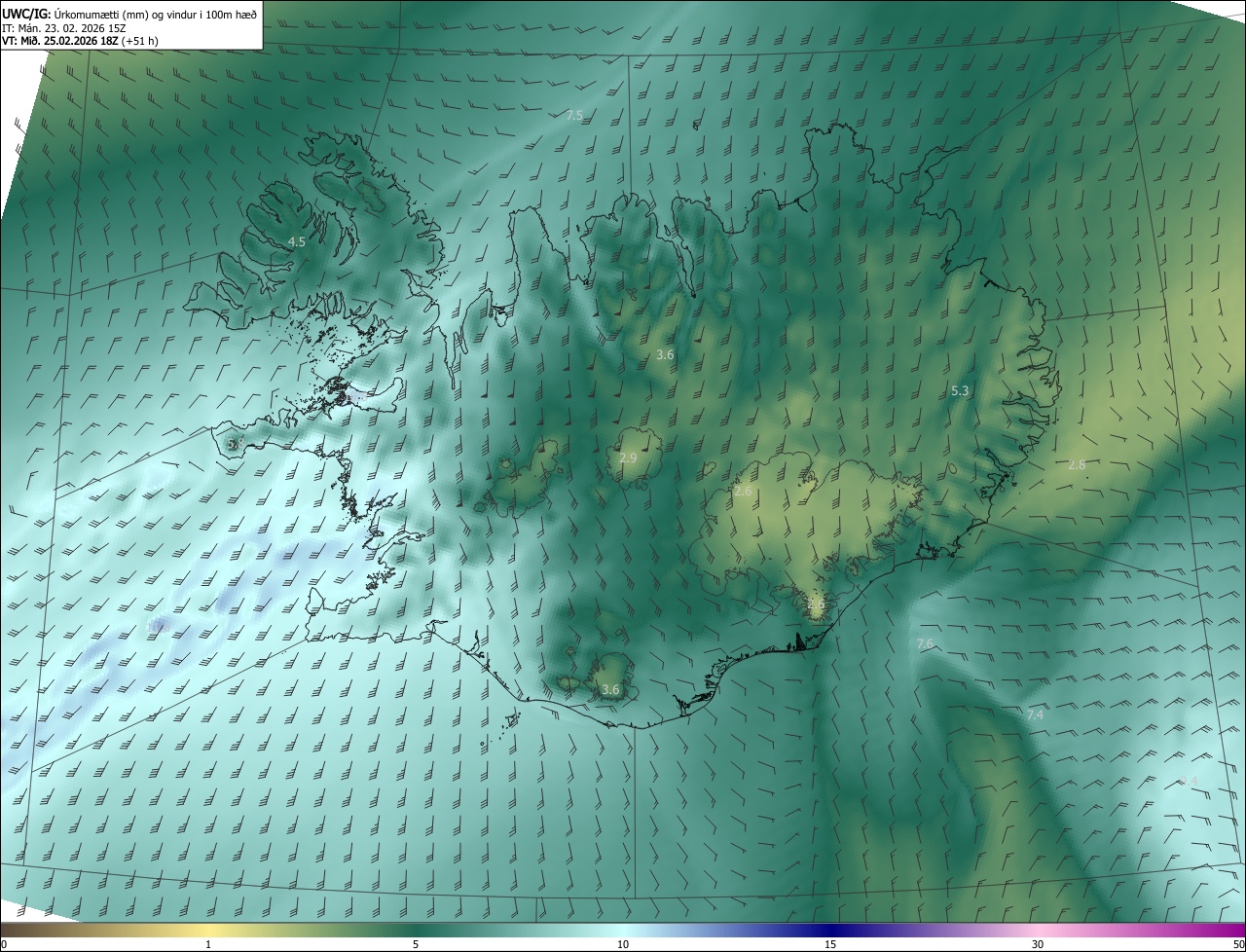Click the "VT: Mið. 25.02.2026 18Z" valid time
The height and width of the screenshot is (952, 1246).
click(x=60, y=41)
